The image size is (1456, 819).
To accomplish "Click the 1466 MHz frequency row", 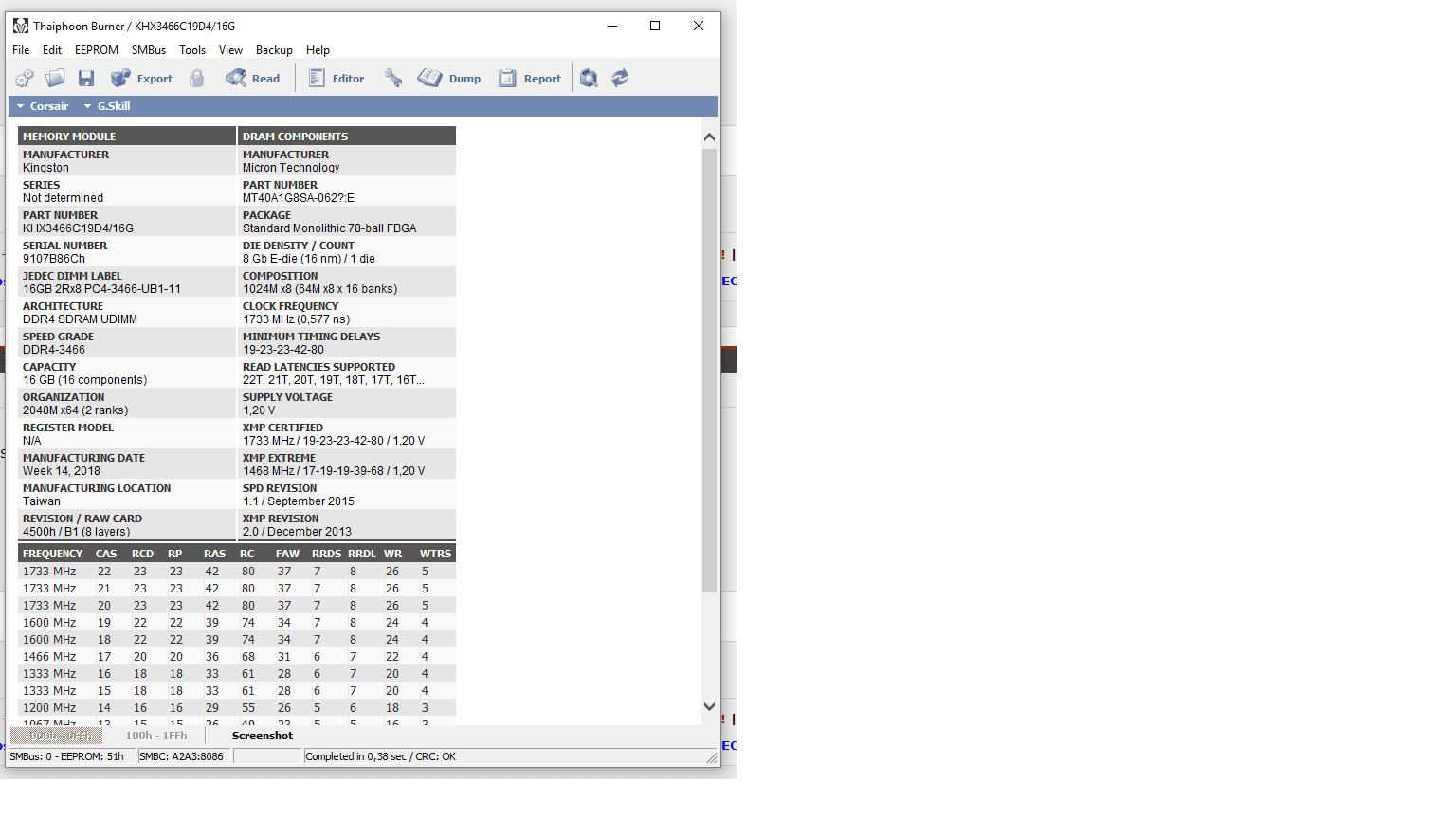I will tap(237, 657).
